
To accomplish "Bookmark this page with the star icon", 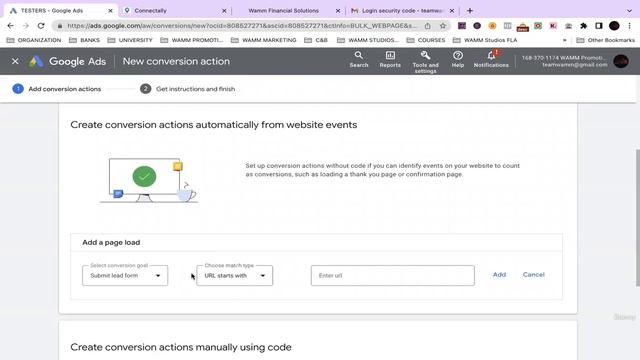I will (442, 26).
